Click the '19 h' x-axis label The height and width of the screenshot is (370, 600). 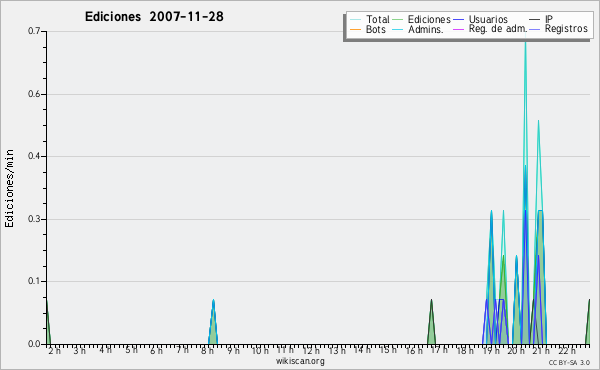click(491, 350)
